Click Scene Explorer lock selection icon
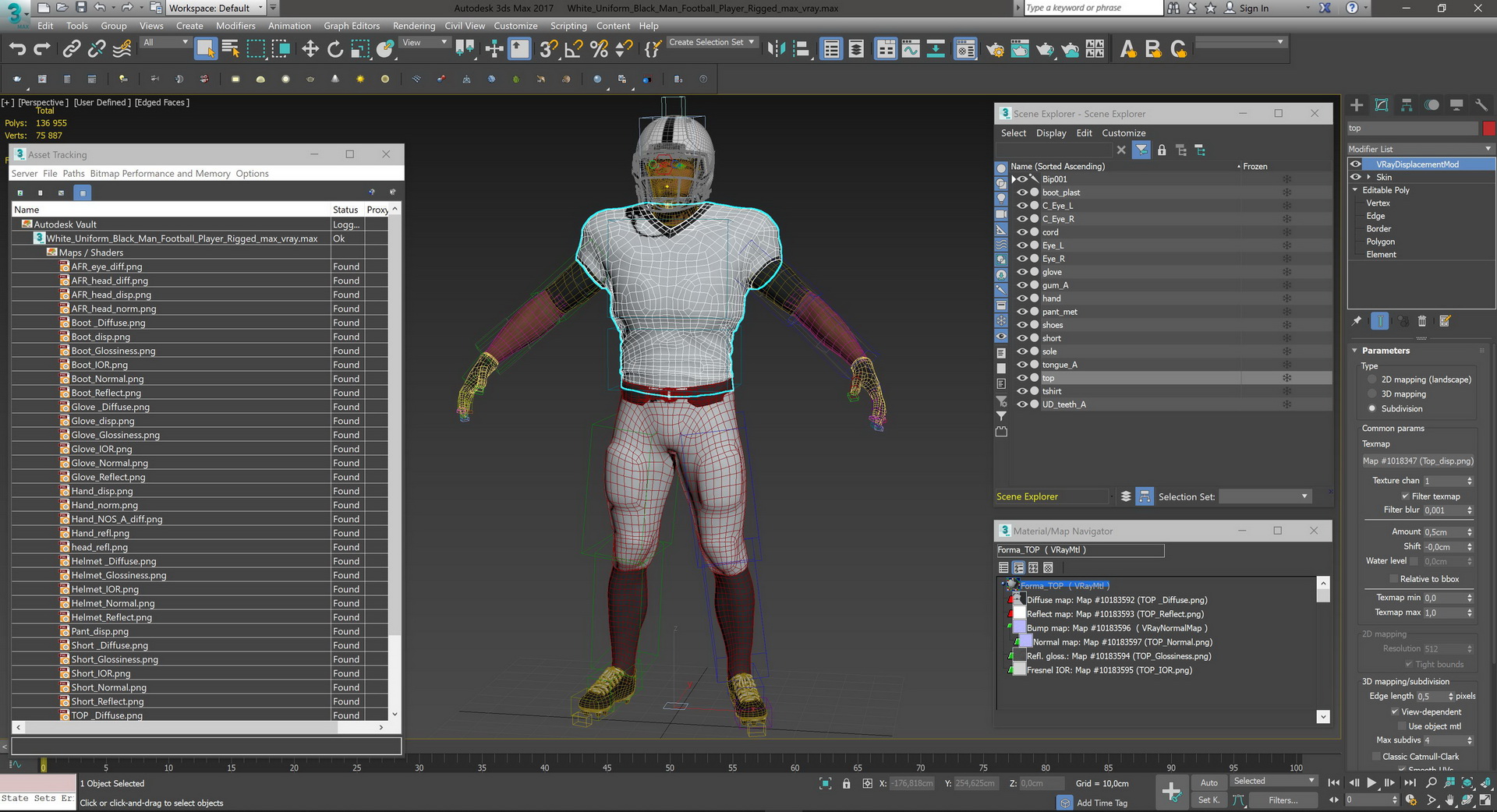 [x=1162, y=150]
